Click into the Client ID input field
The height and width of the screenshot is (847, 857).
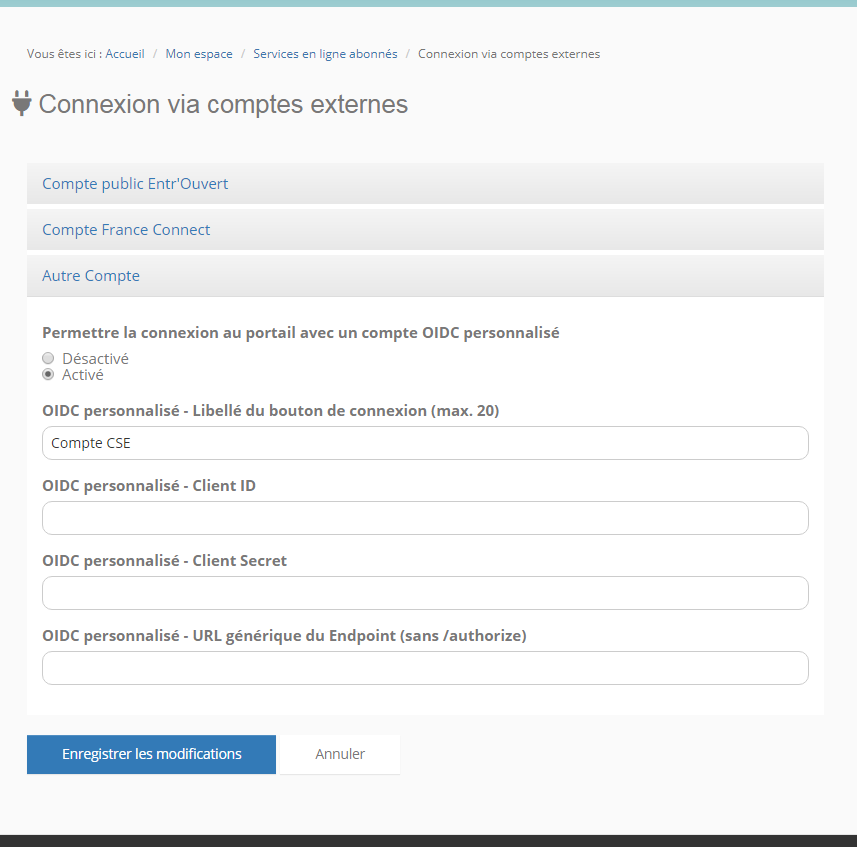coord(425,518)
